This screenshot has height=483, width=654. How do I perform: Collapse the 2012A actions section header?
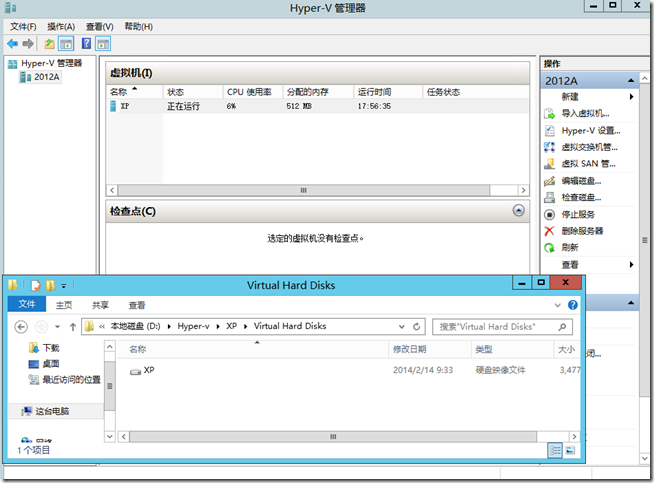coord(631,80)
